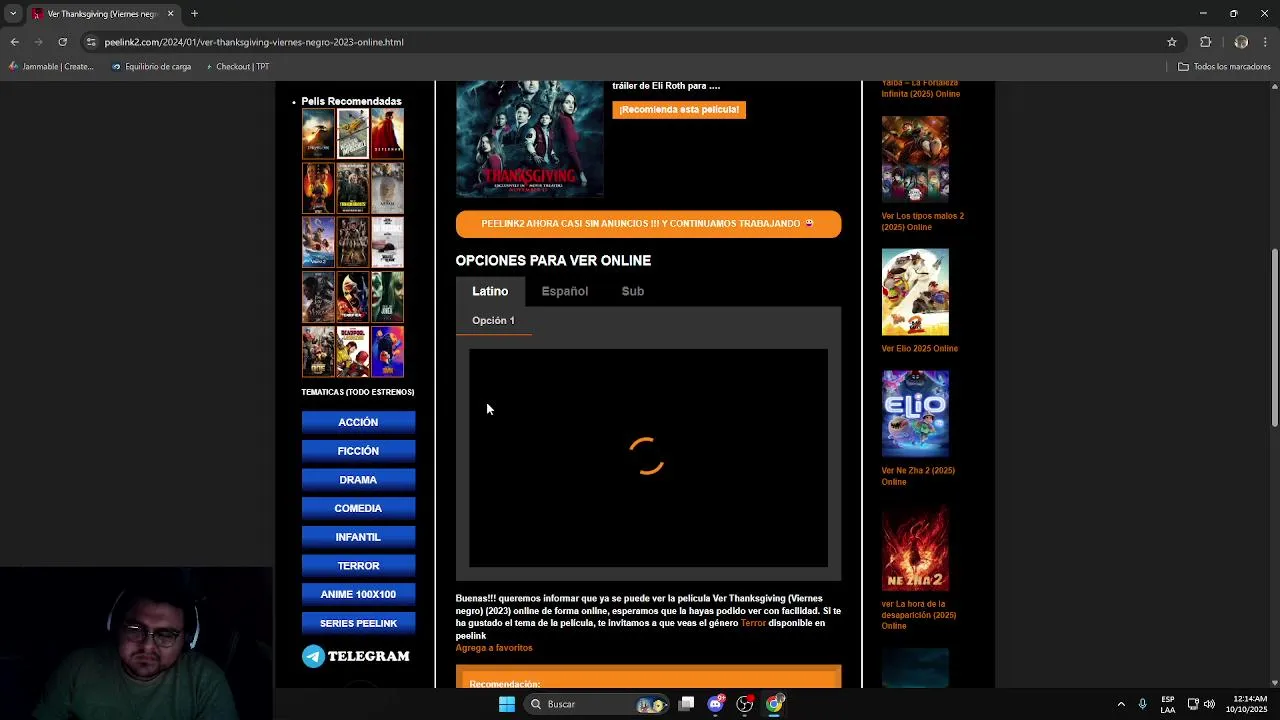Click the Ver Los tipos malos 2 (2025) Online link

(922, 222)
